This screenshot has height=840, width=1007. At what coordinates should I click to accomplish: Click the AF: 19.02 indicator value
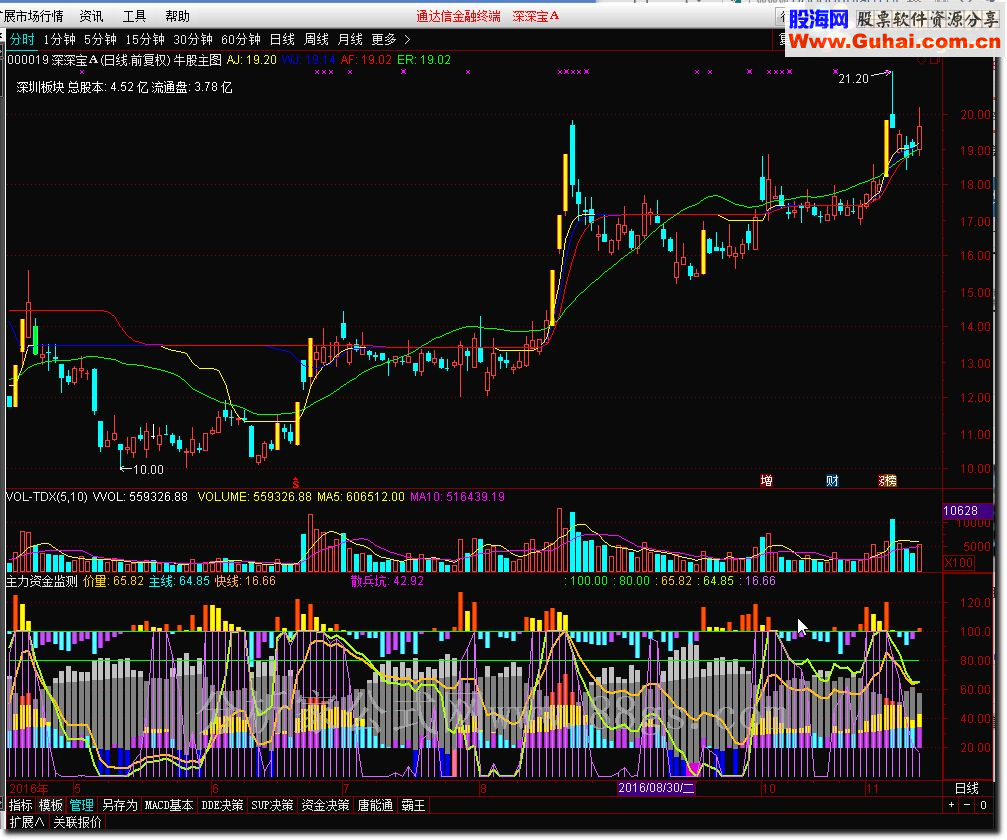pyautogui.click(x=366, y=60)
